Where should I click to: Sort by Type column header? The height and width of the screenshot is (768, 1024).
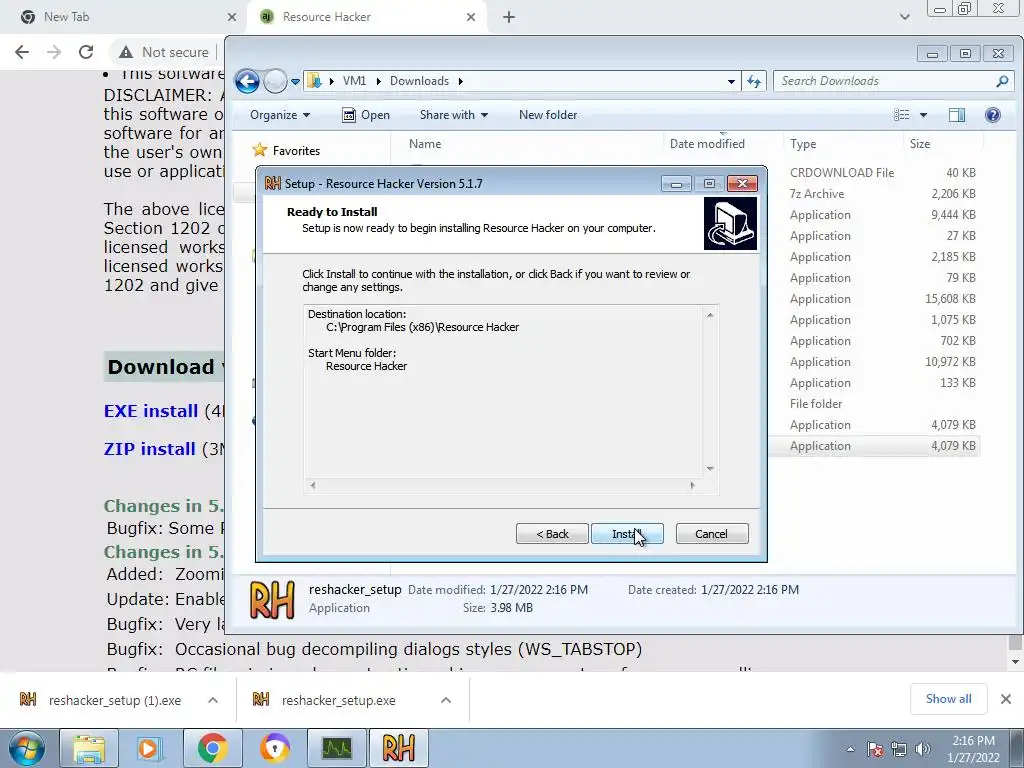tap(803, 144)
